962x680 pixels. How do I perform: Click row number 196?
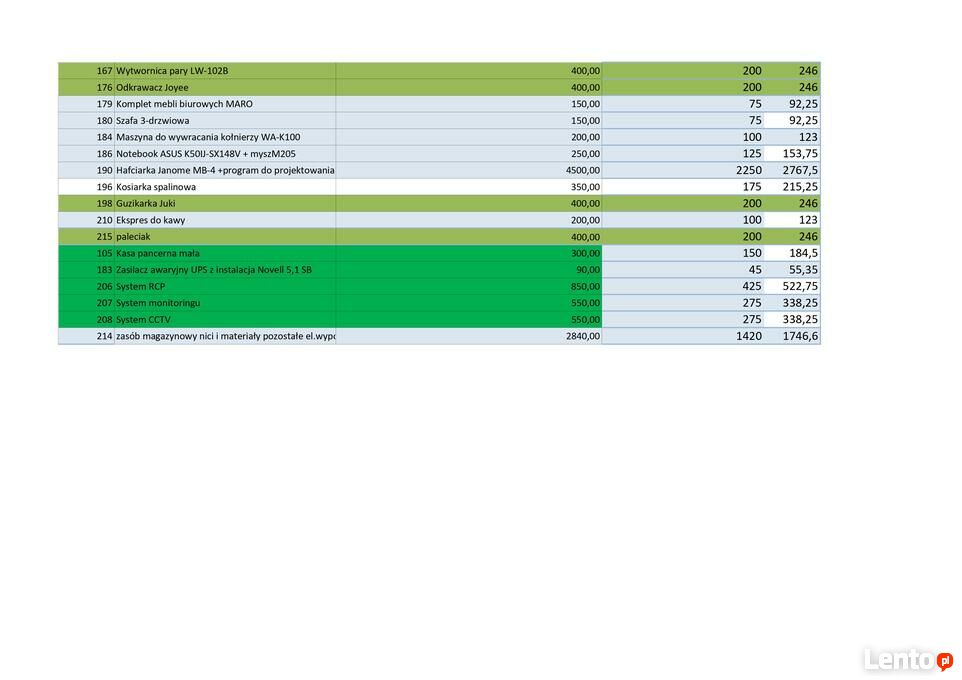[x=87, y=187]
